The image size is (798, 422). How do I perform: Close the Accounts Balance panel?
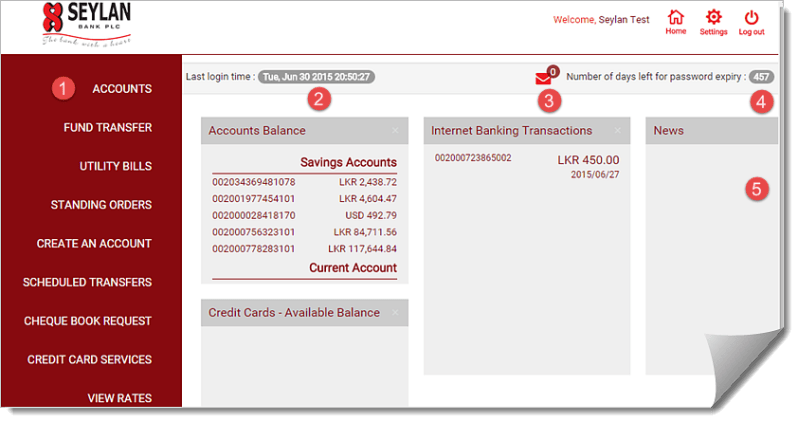(395, 131)
